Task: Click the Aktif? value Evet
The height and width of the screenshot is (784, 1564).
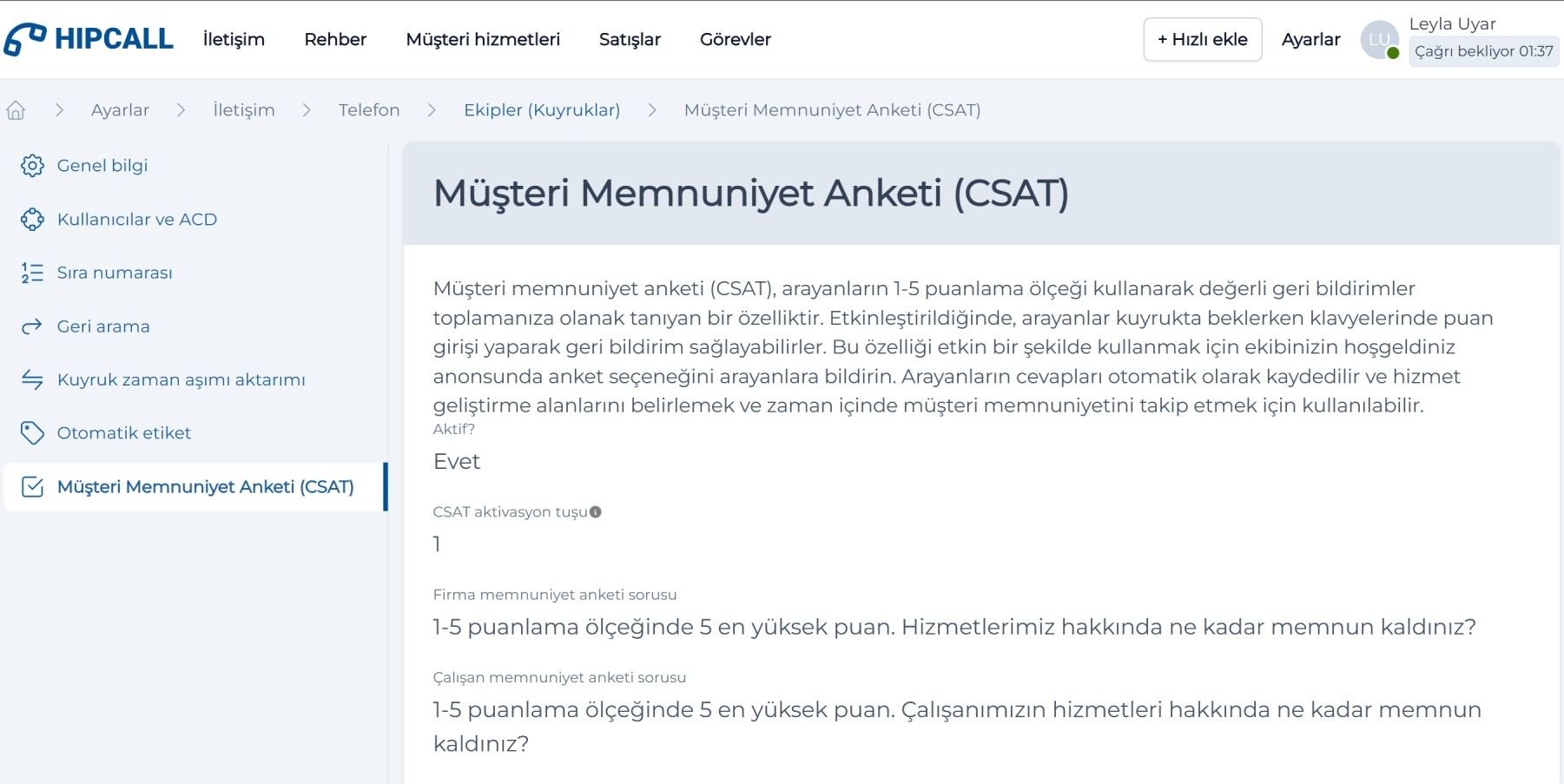Action: [x=457, y=461]
